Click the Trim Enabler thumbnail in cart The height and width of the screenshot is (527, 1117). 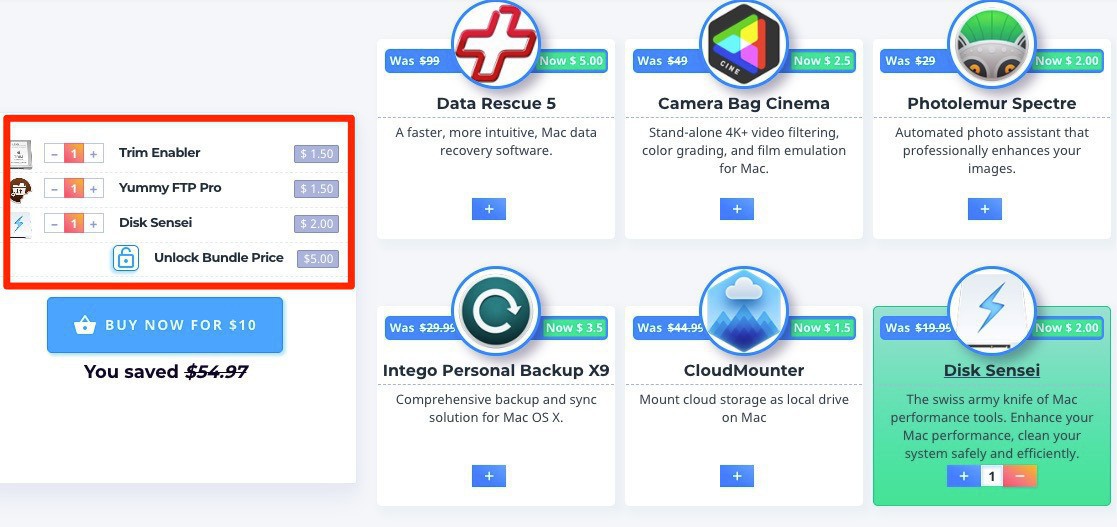point(21,153)
